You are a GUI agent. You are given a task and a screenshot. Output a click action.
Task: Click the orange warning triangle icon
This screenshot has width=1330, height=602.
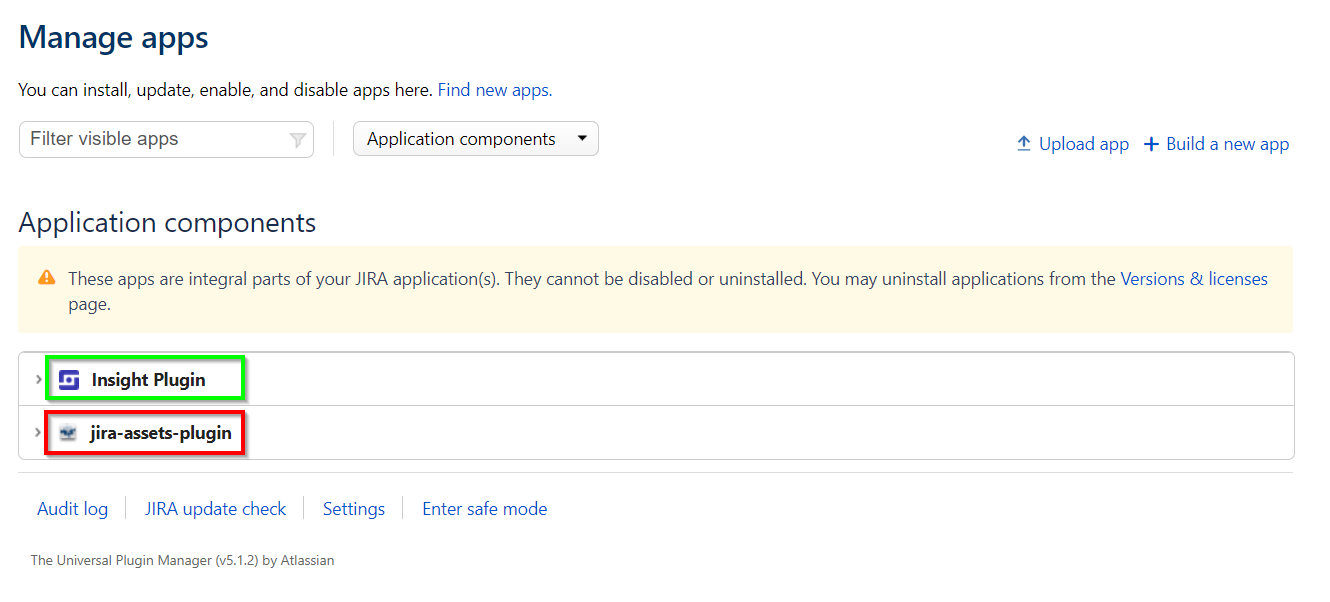[47, 279]
